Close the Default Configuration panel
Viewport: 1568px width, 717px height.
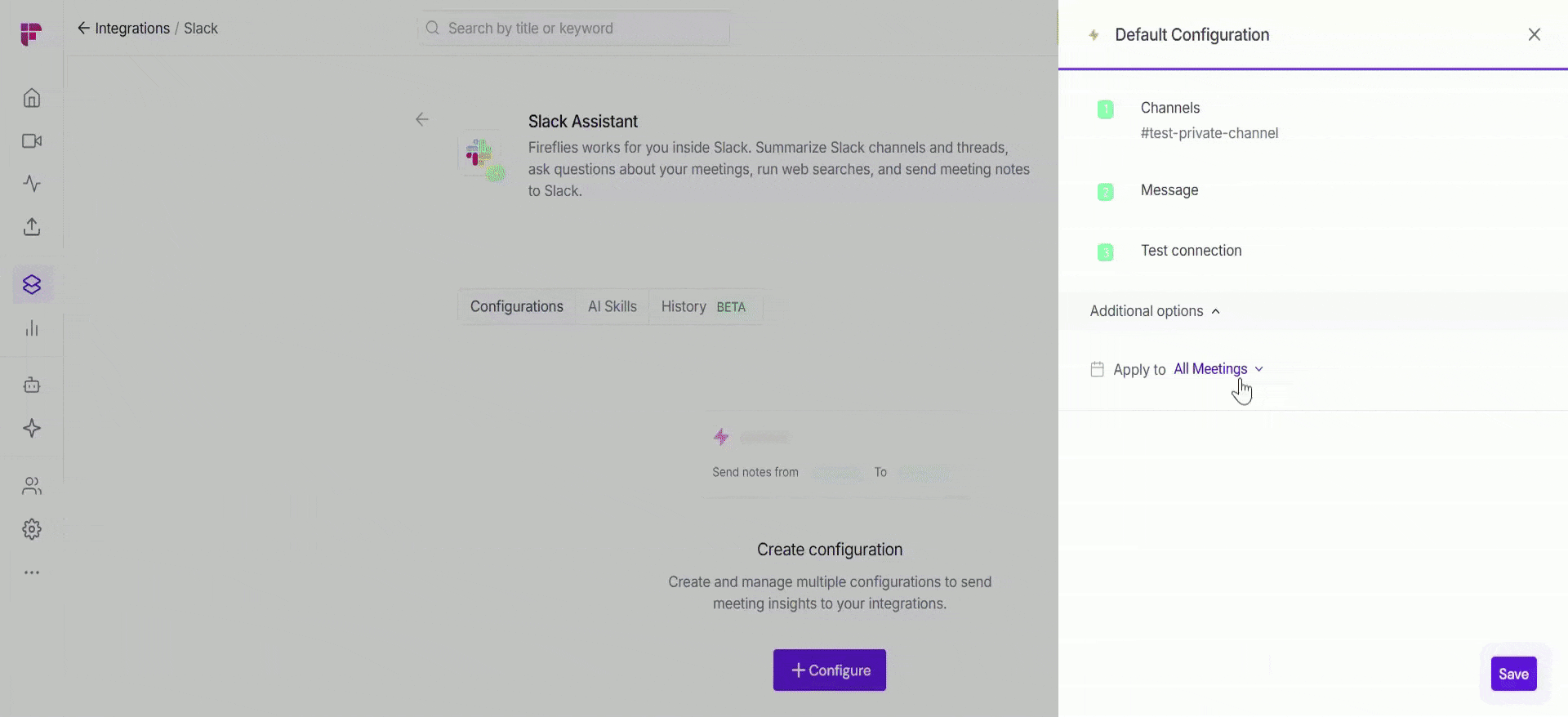click(1535, 34)
